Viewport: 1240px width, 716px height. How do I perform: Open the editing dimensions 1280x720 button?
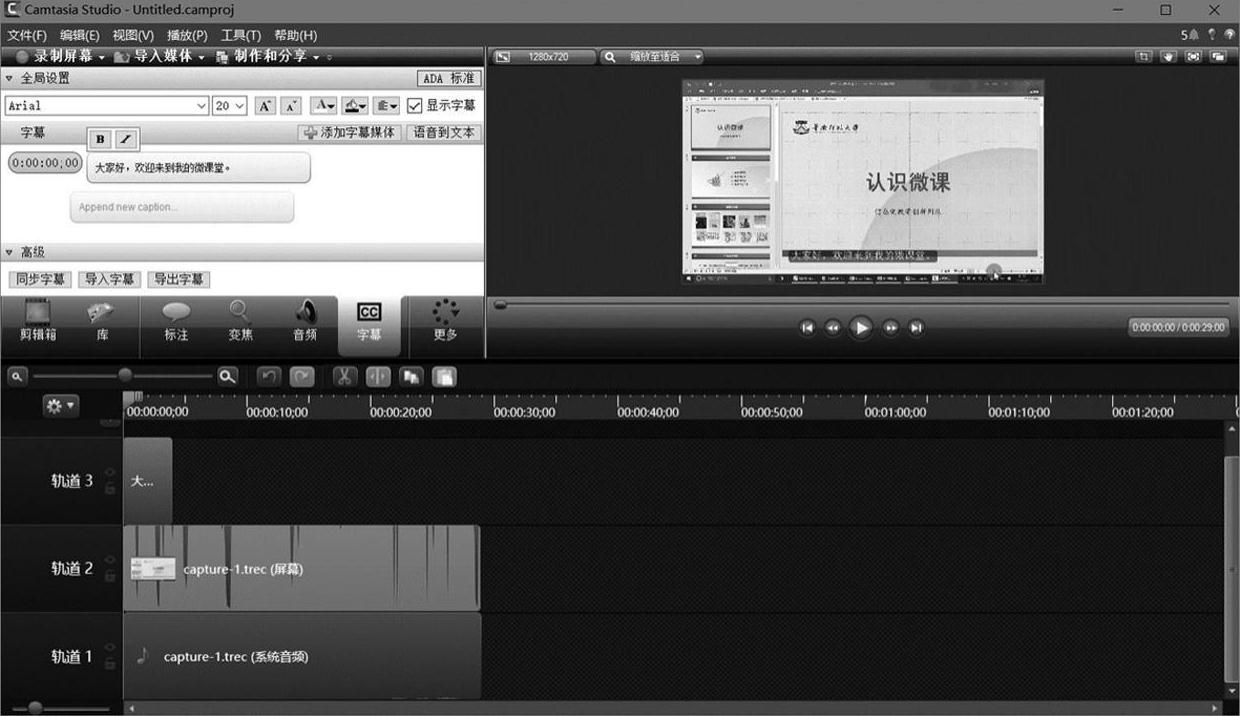pyautogui.click(x=544, y=57)
